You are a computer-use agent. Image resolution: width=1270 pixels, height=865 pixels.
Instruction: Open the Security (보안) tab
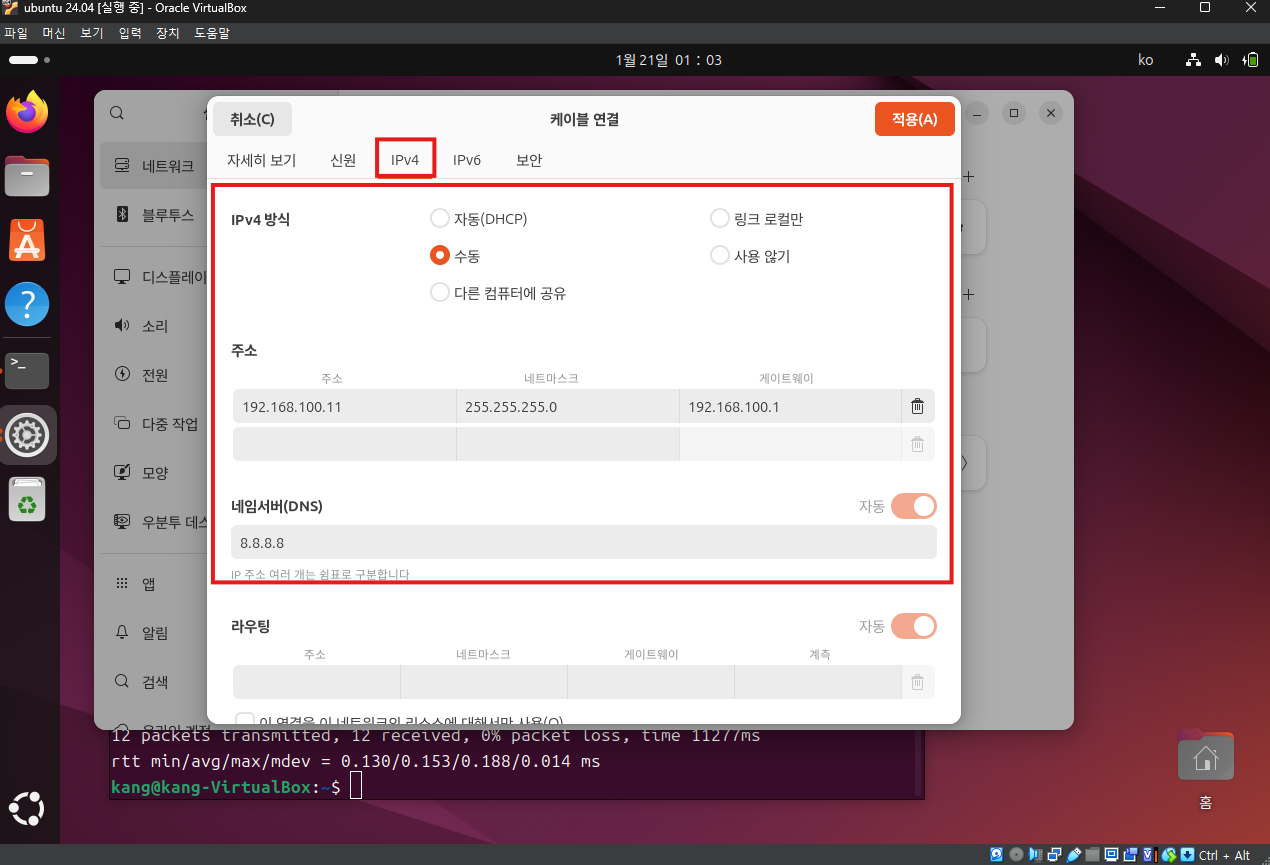[x=529, y=160]
